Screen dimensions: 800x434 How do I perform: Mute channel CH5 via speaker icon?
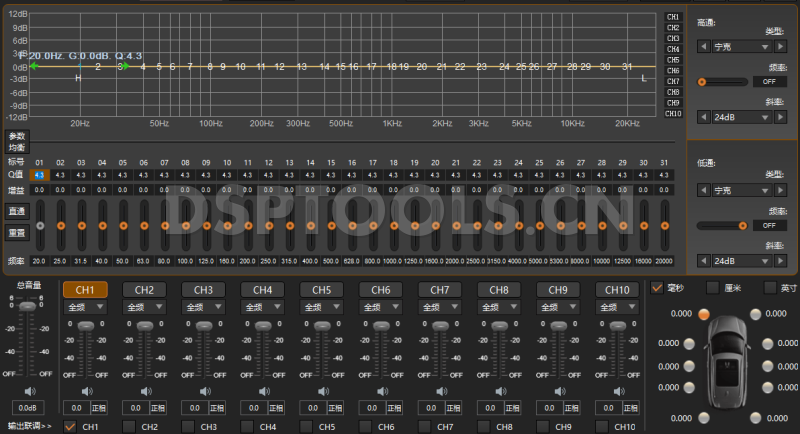[x=321, y=392]
